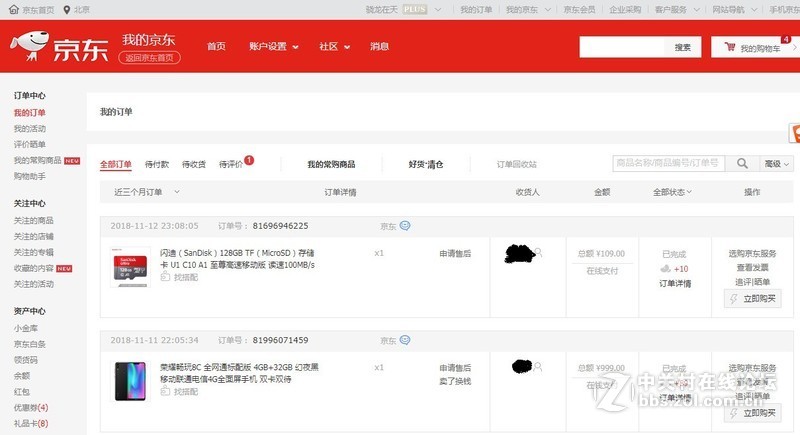Click the 商品名称/商品编号/订单号 search field

pos(668,163)
